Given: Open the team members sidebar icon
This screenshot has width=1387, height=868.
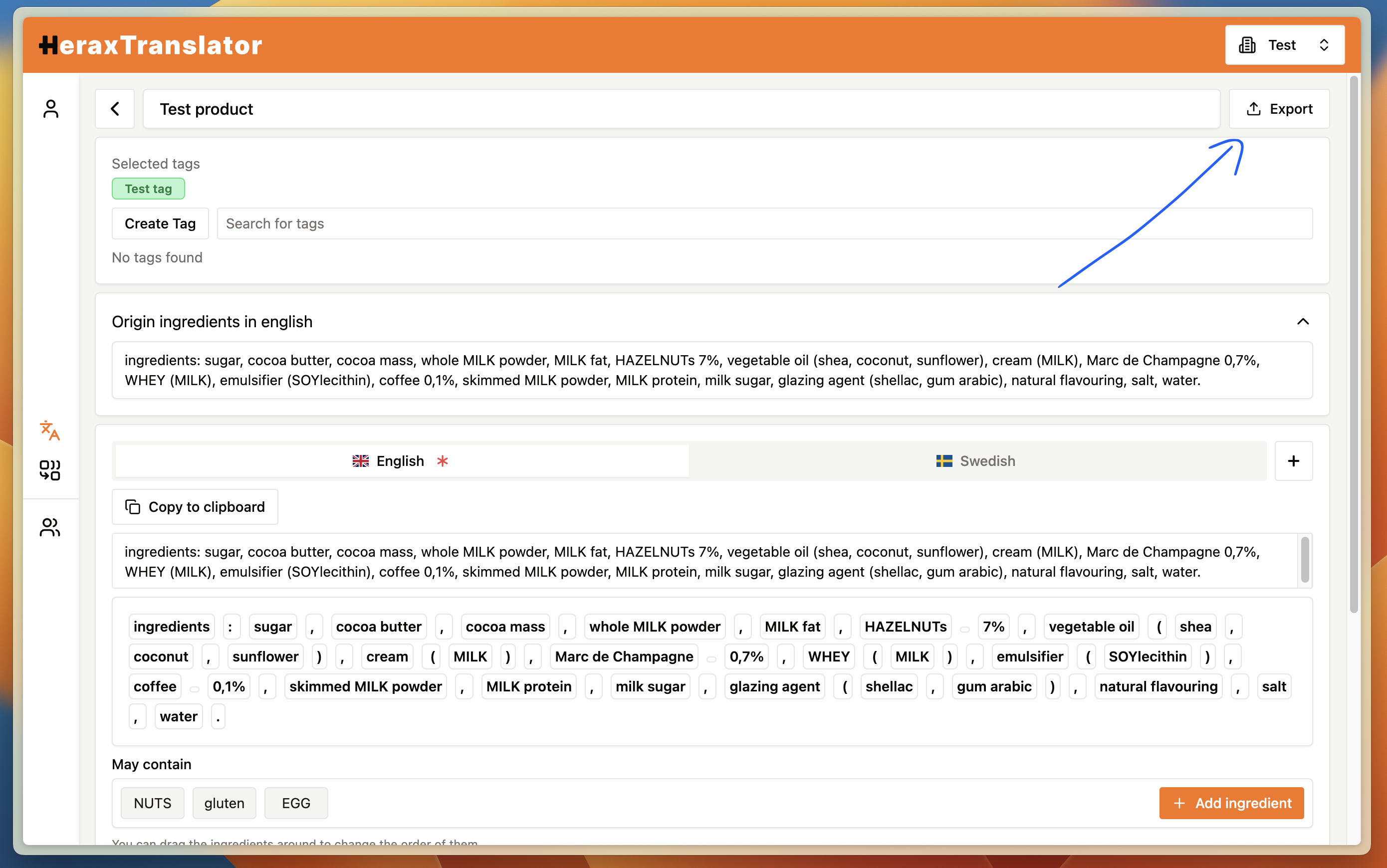Looking at the screenshot, I should [50, 527].
